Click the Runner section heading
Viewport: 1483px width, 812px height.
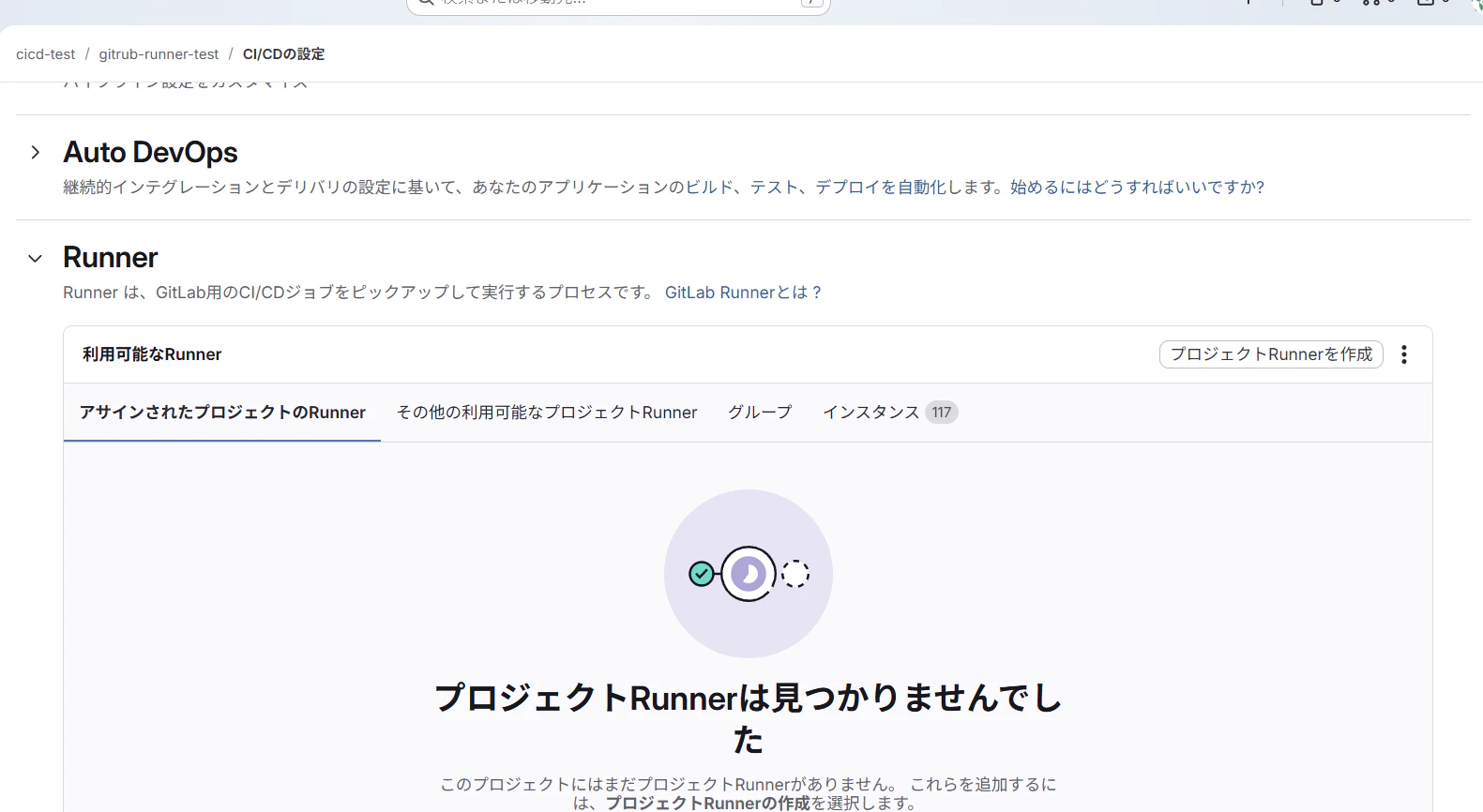(x=110, y=257)
